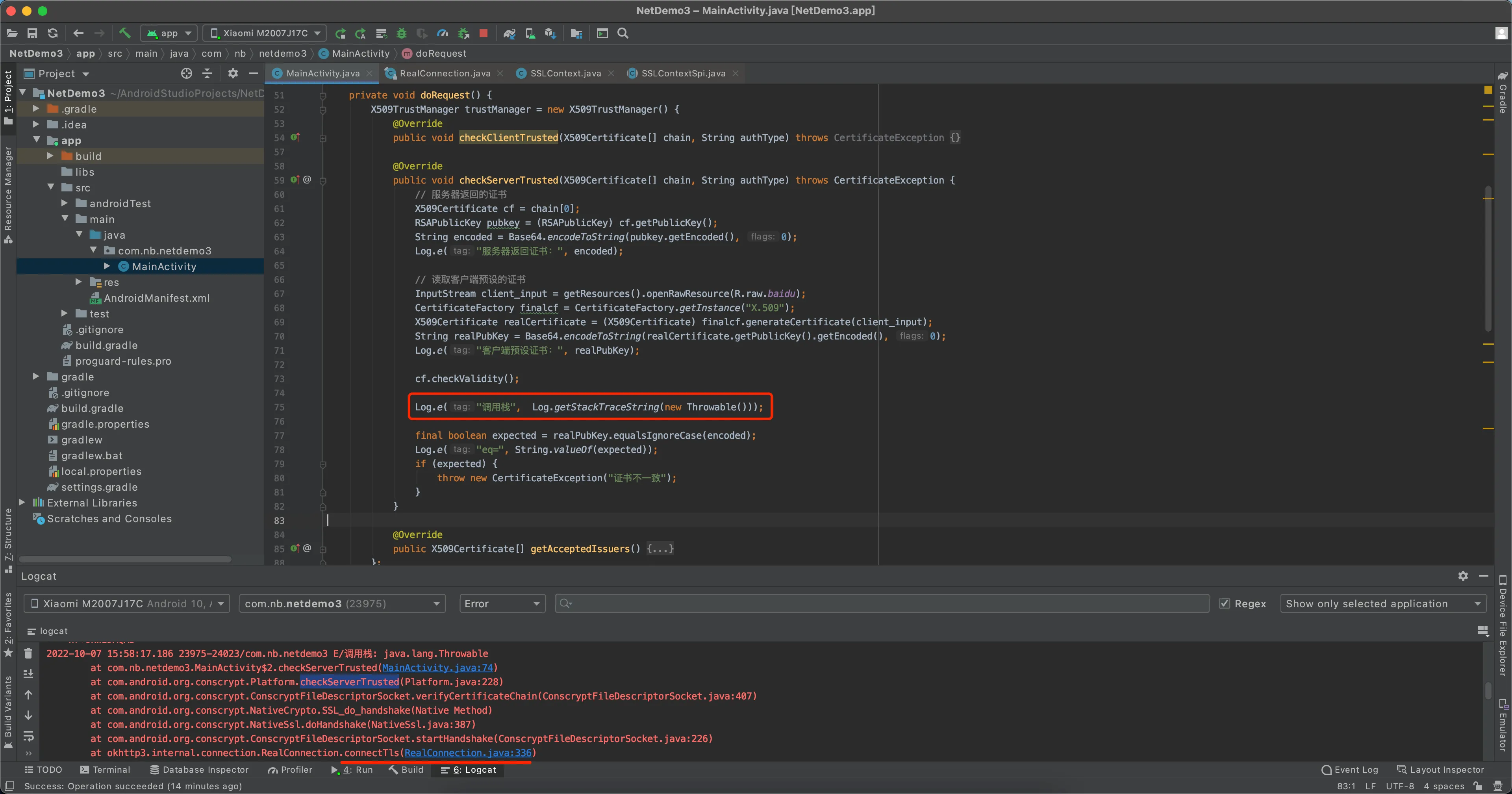This screenshot has width=1512, height=794.
Task: Click the Attach Debugger to Android Process icon
Action: 464,33
